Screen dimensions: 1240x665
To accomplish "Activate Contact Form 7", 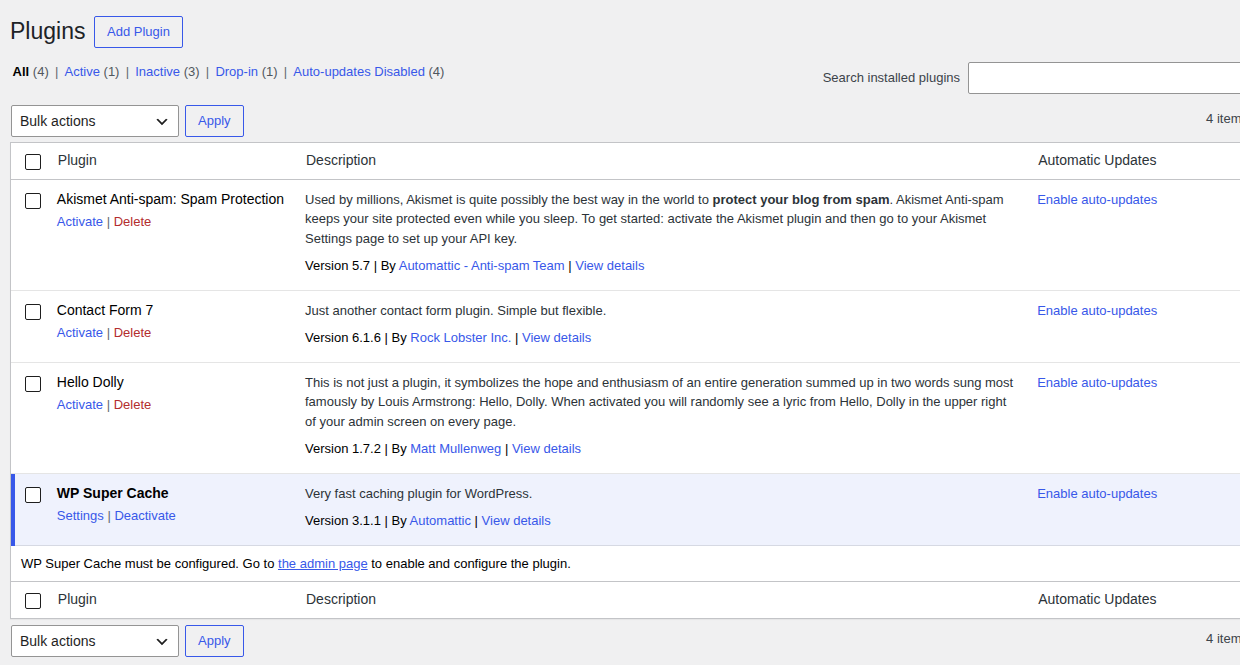I will [x=80, y=333].
